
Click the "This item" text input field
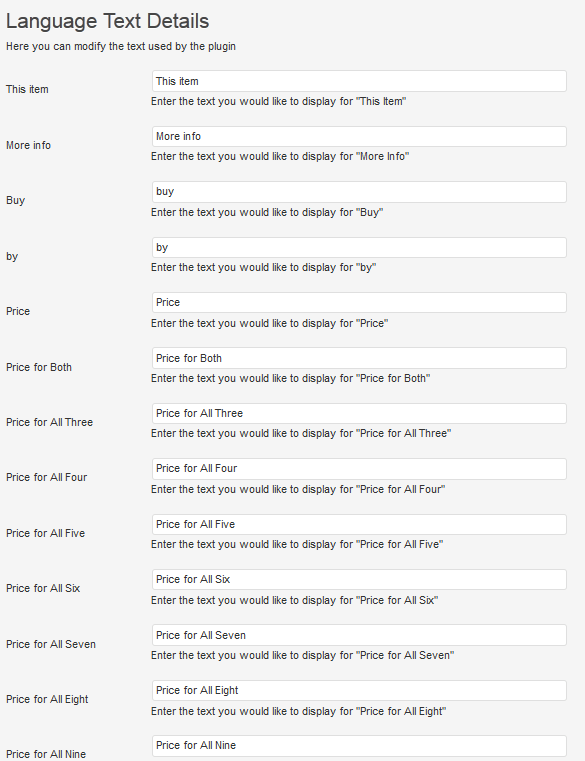pos(359,81)
